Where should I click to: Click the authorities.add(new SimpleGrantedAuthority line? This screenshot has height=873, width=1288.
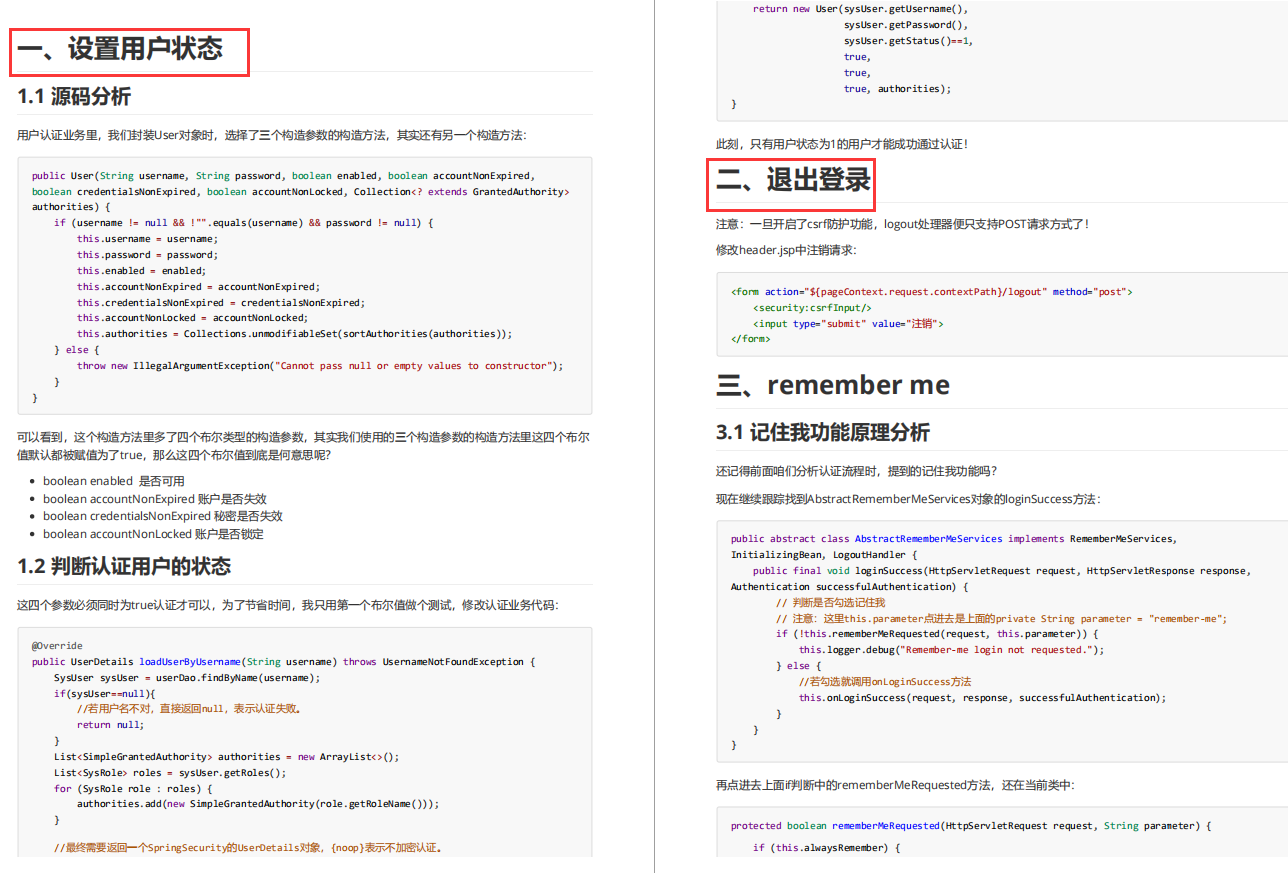click(258, 804)
